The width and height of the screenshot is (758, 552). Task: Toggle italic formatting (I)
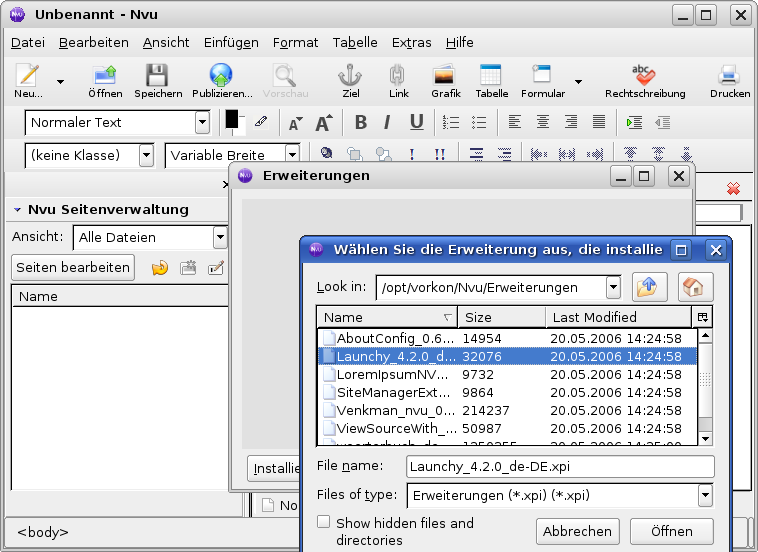click(x=387, y=122)
